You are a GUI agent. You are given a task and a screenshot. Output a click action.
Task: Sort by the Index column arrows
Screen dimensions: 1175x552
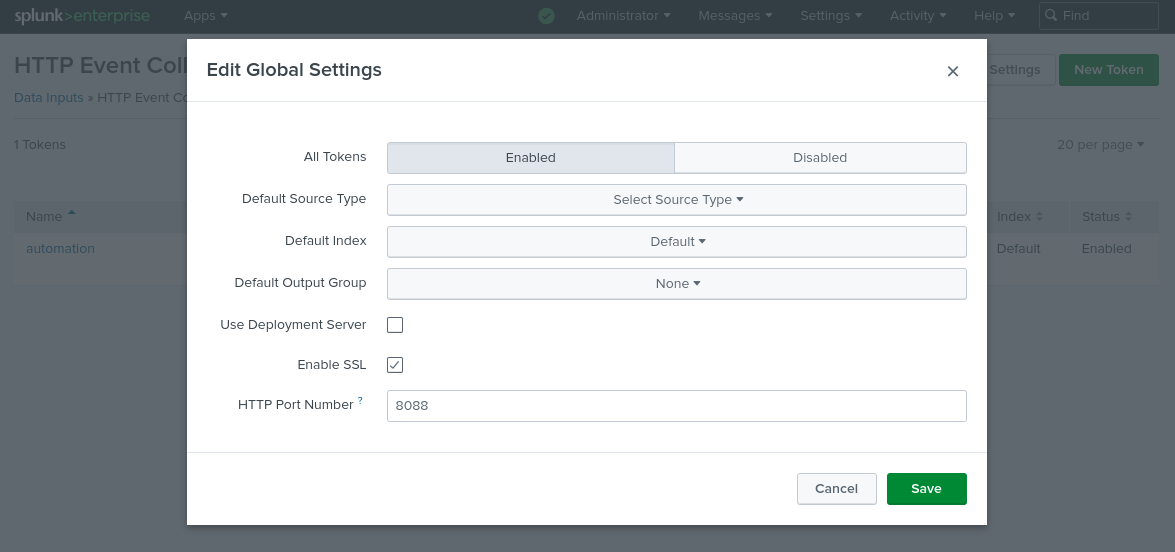1039,217
